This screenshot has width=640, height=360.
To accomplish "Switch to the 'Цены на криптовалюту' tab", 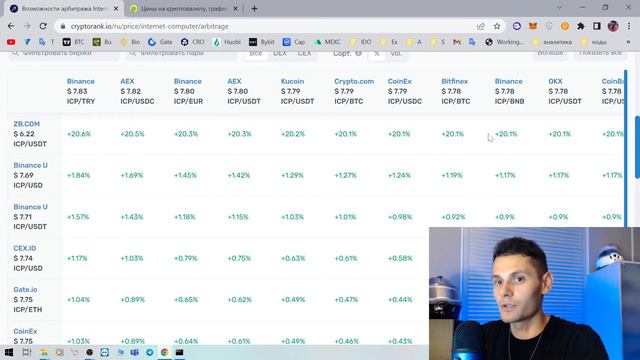I will [x=184, y=9].
